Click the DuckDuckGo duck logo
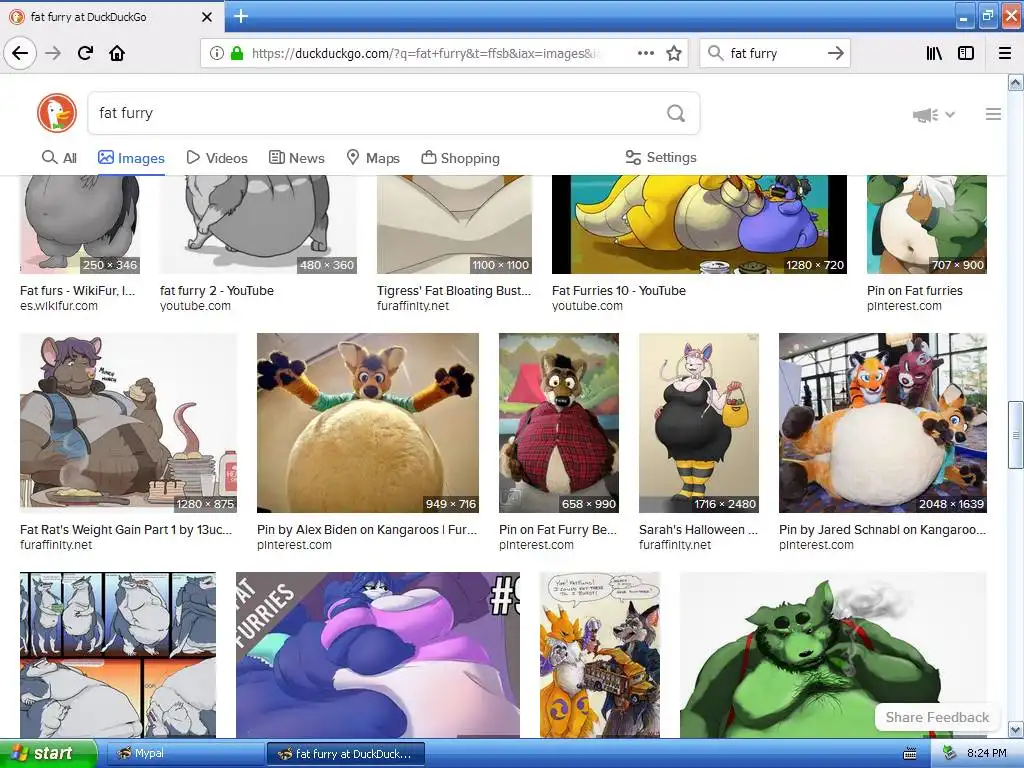This screenshot has width=1024, height=768. pos(57,113)
